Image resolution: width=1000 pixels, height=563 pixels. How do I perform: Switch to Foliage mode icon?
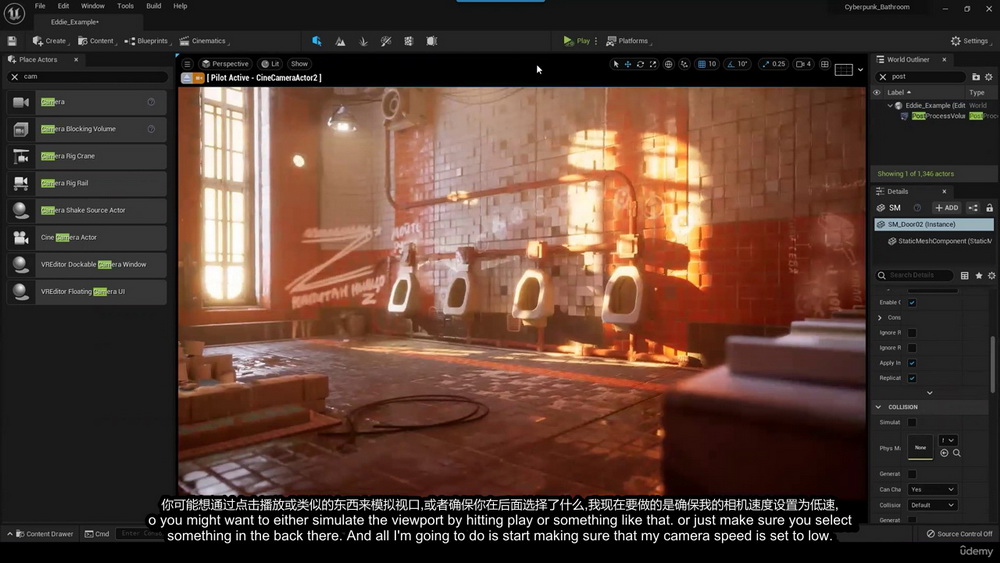click(x=363, y=41)
